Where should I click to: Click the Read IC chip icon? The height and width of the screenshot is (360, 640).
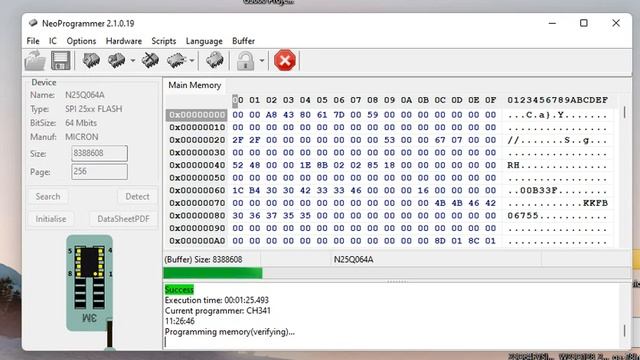coord(91,60)
